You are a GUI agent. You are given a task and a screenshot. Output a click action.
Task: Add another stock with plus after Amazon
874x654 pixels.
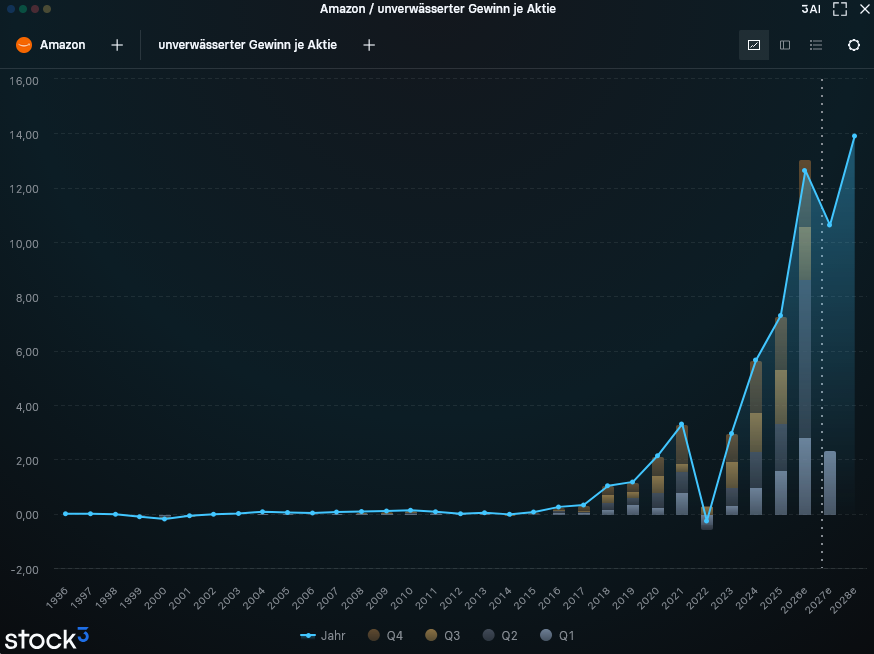point(117,45)
